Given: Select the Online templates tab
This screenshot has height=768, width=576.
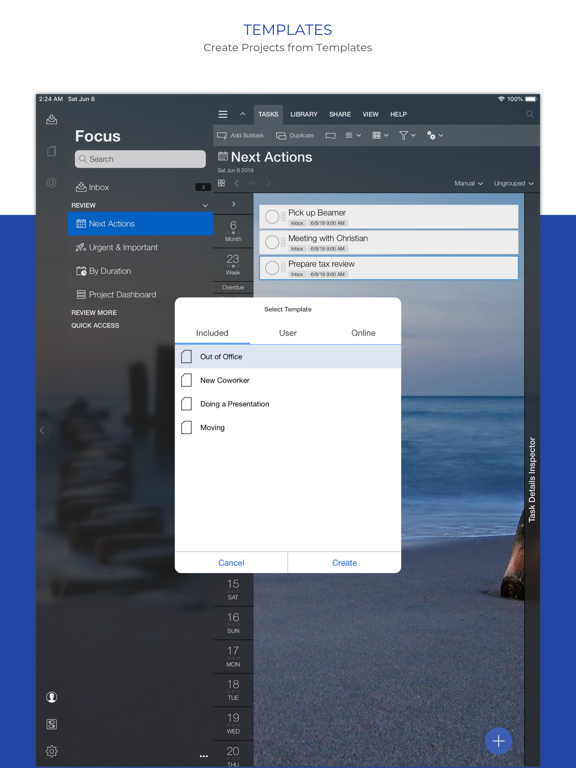Looking at the screenshot, I should click(x=363, y=333).
